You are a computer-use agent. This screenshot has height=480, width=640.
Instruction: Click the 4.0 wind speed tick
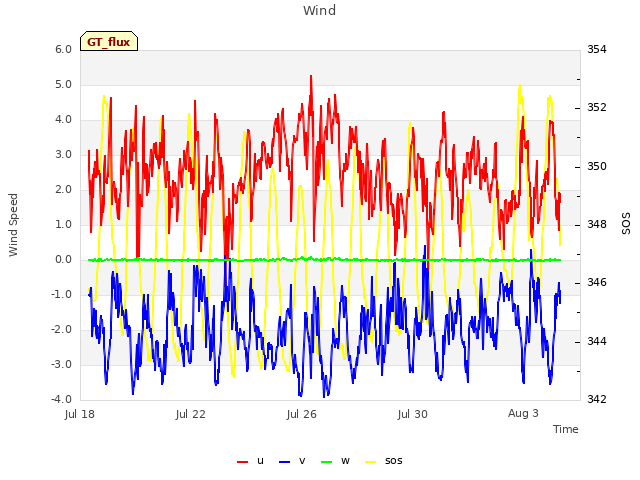[64, 120]
